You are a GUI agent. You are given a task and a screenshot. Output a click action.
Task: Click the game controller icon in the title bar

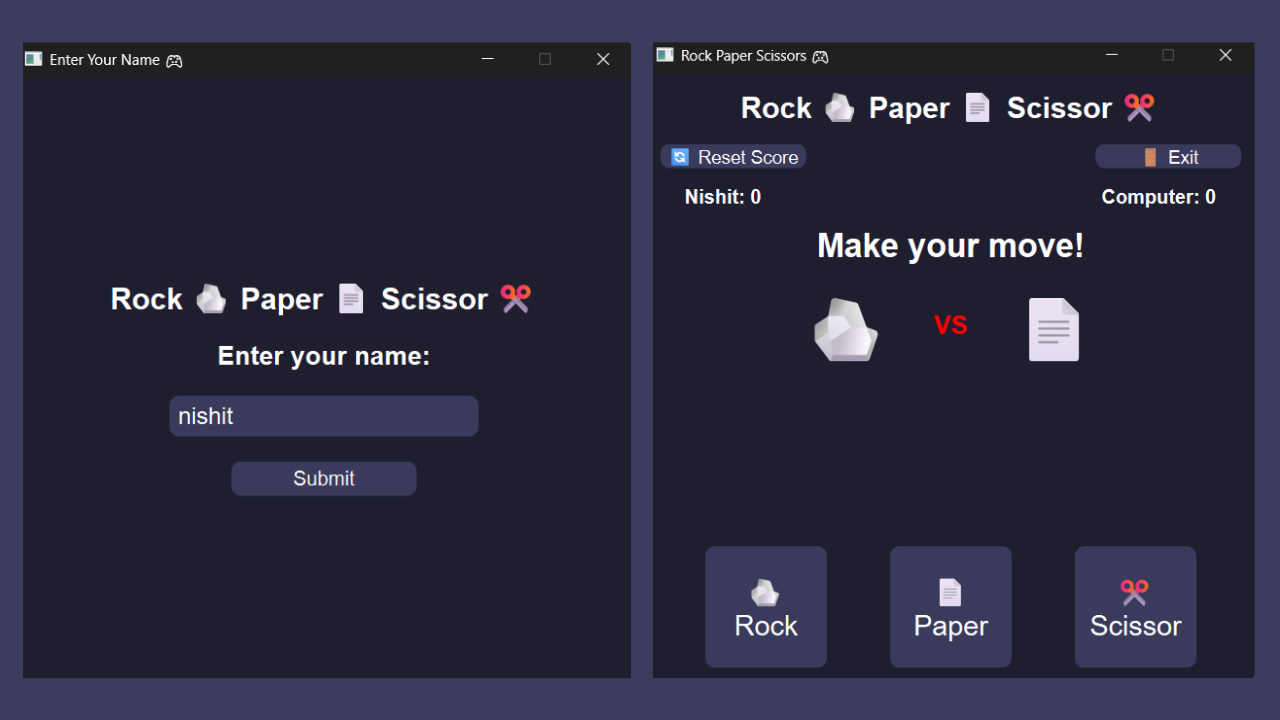[x=821, y=56]
